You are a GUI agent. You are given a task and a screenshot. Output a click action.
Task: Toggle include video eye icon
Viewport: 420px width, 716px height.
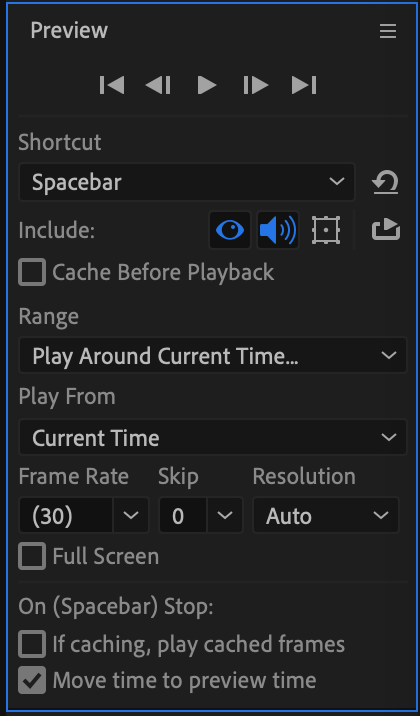pos(230,230)
